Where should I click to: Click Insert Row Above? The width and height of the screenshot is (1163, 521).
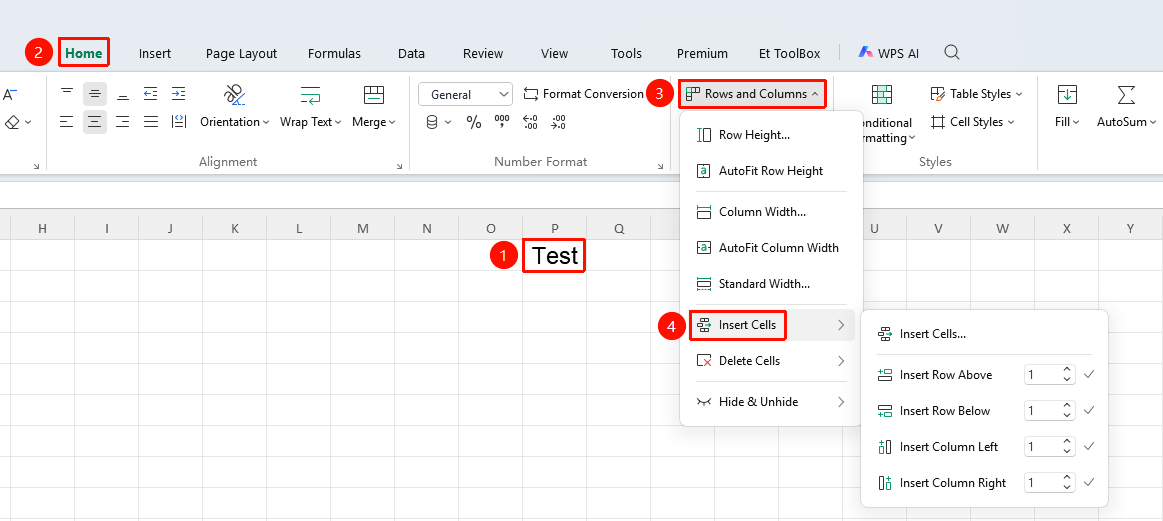click(945, 375)
